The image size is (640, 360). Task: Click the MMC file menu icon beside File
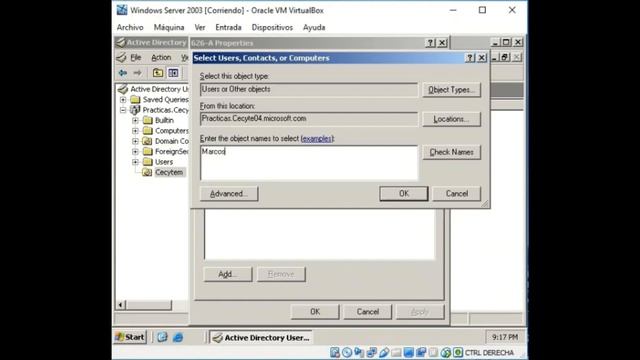(121, 58)
